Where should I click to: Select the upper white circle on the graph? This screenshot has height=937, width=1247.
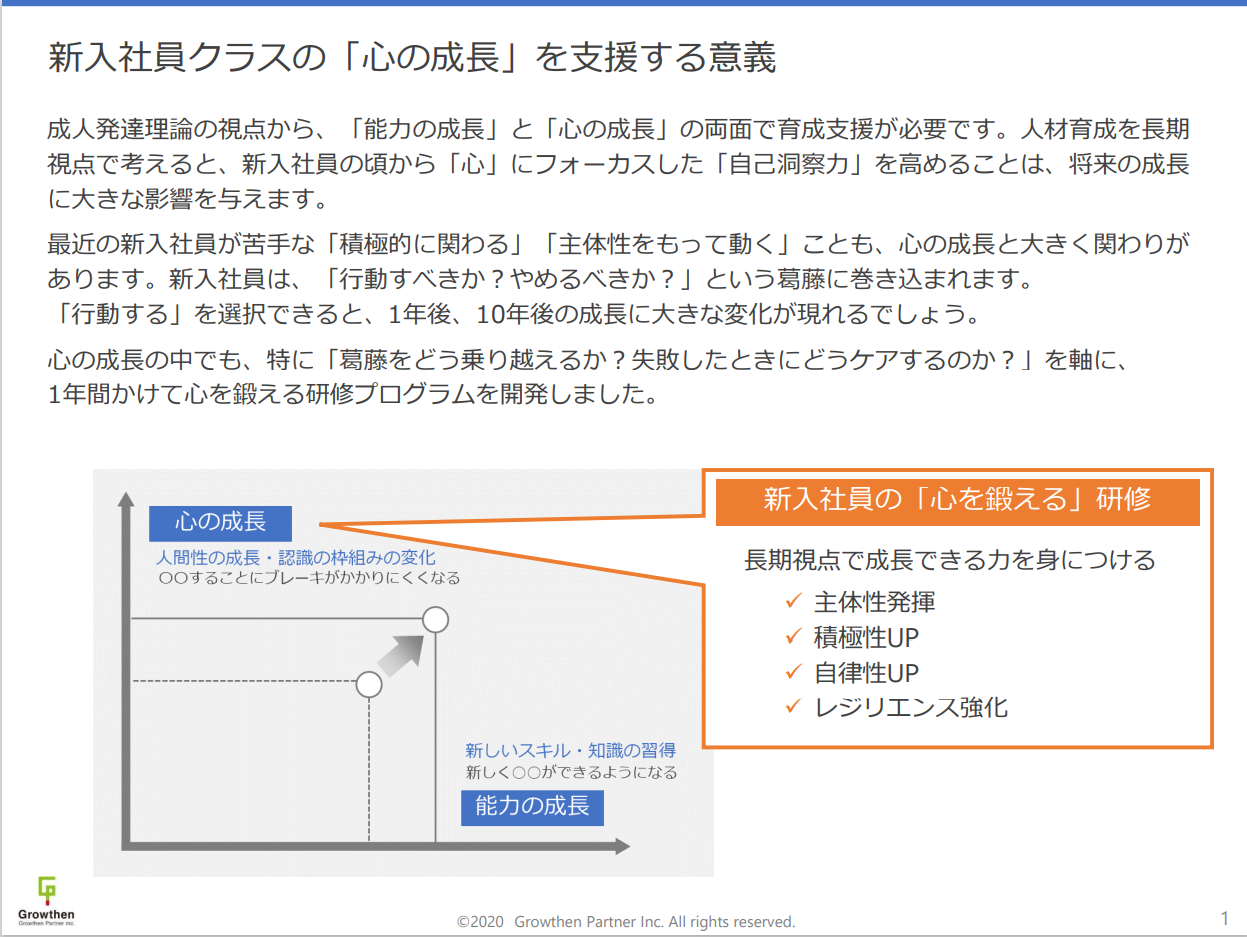[435, 620]
